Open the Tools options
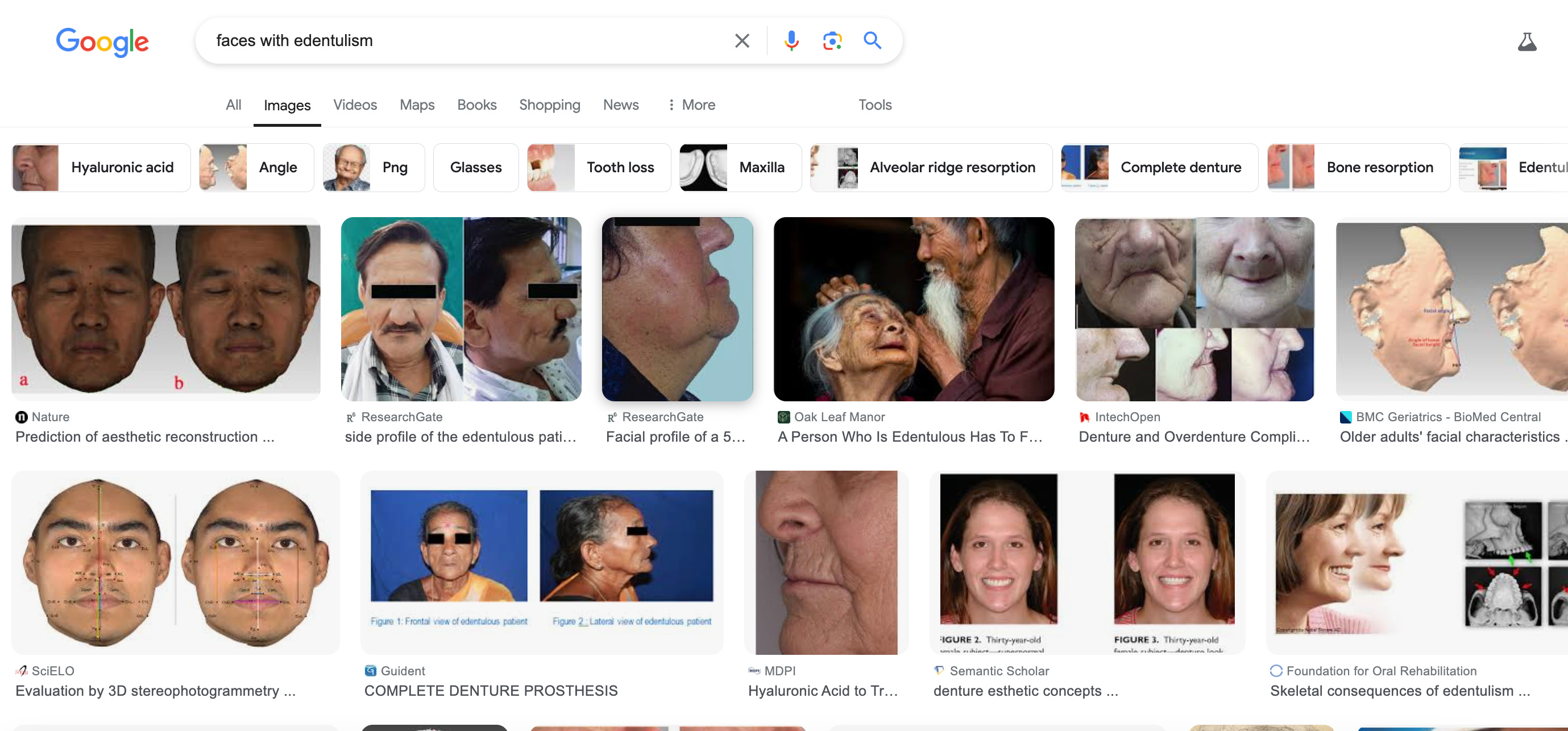1568x731 pixels. tap(874, 105)
